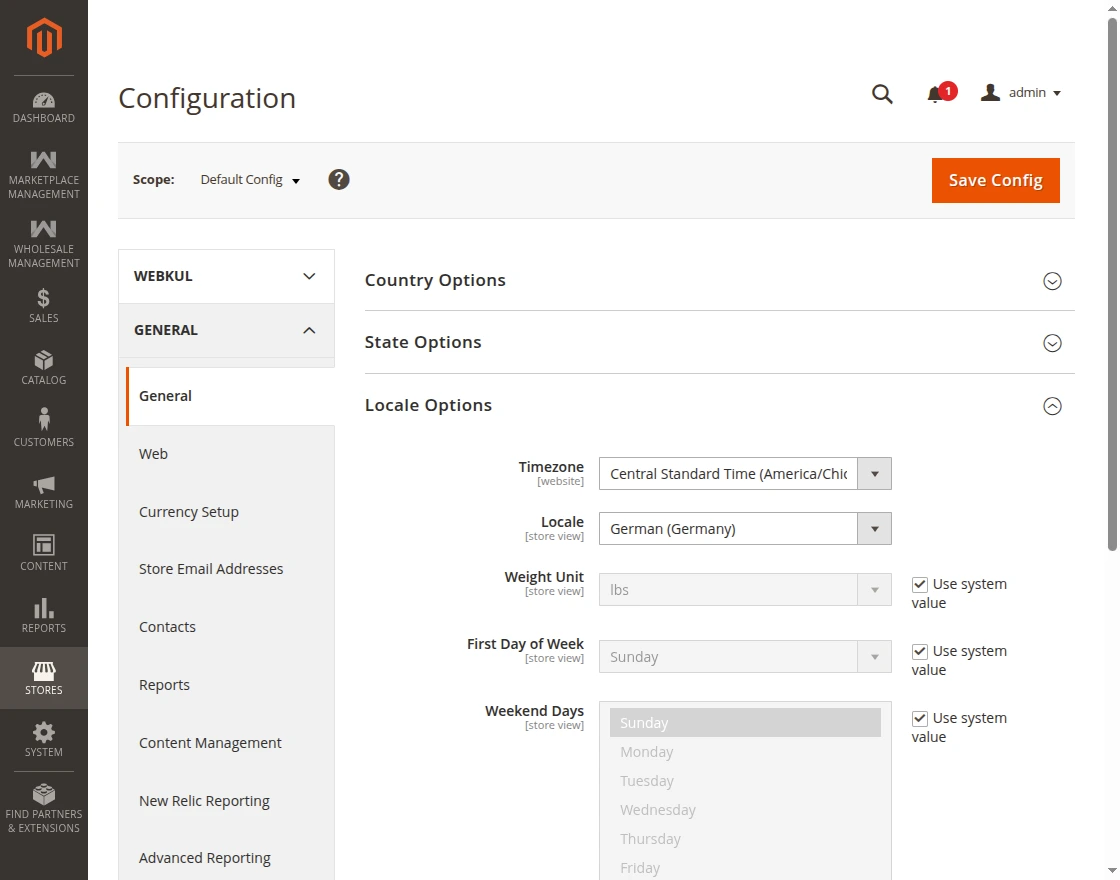Click the notifications bell icon
The image size is (1120, 880).
[x=935, y=94]
